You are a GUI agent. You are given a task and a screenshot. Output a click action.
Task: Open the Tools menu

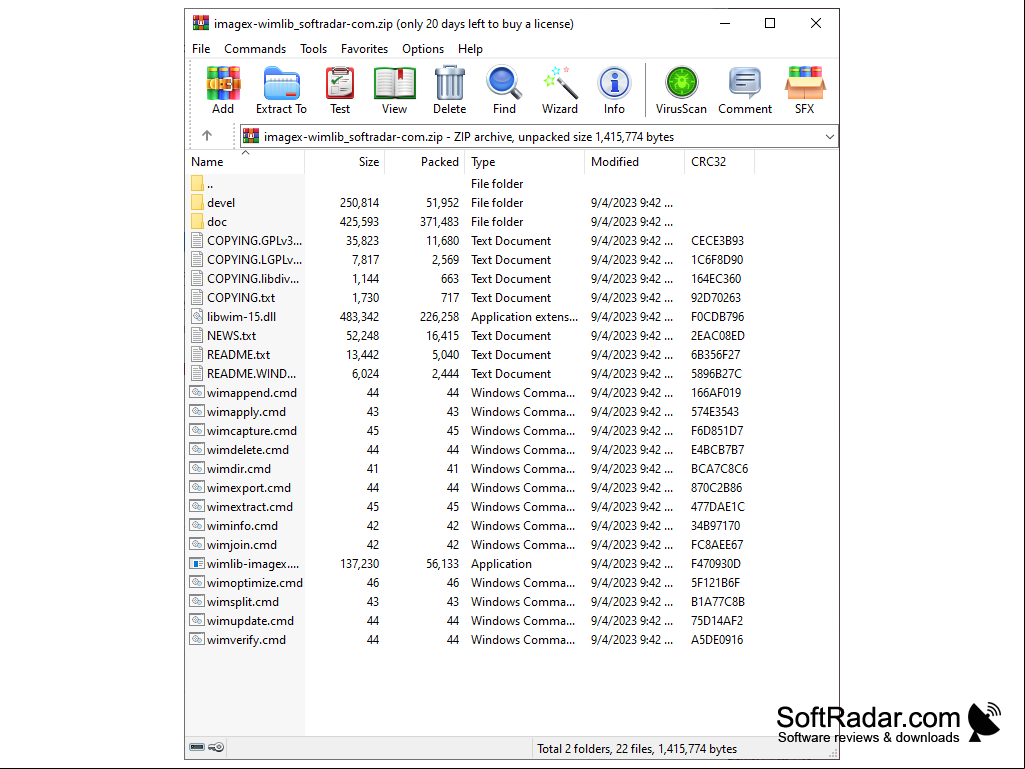[x=313, y=49]
